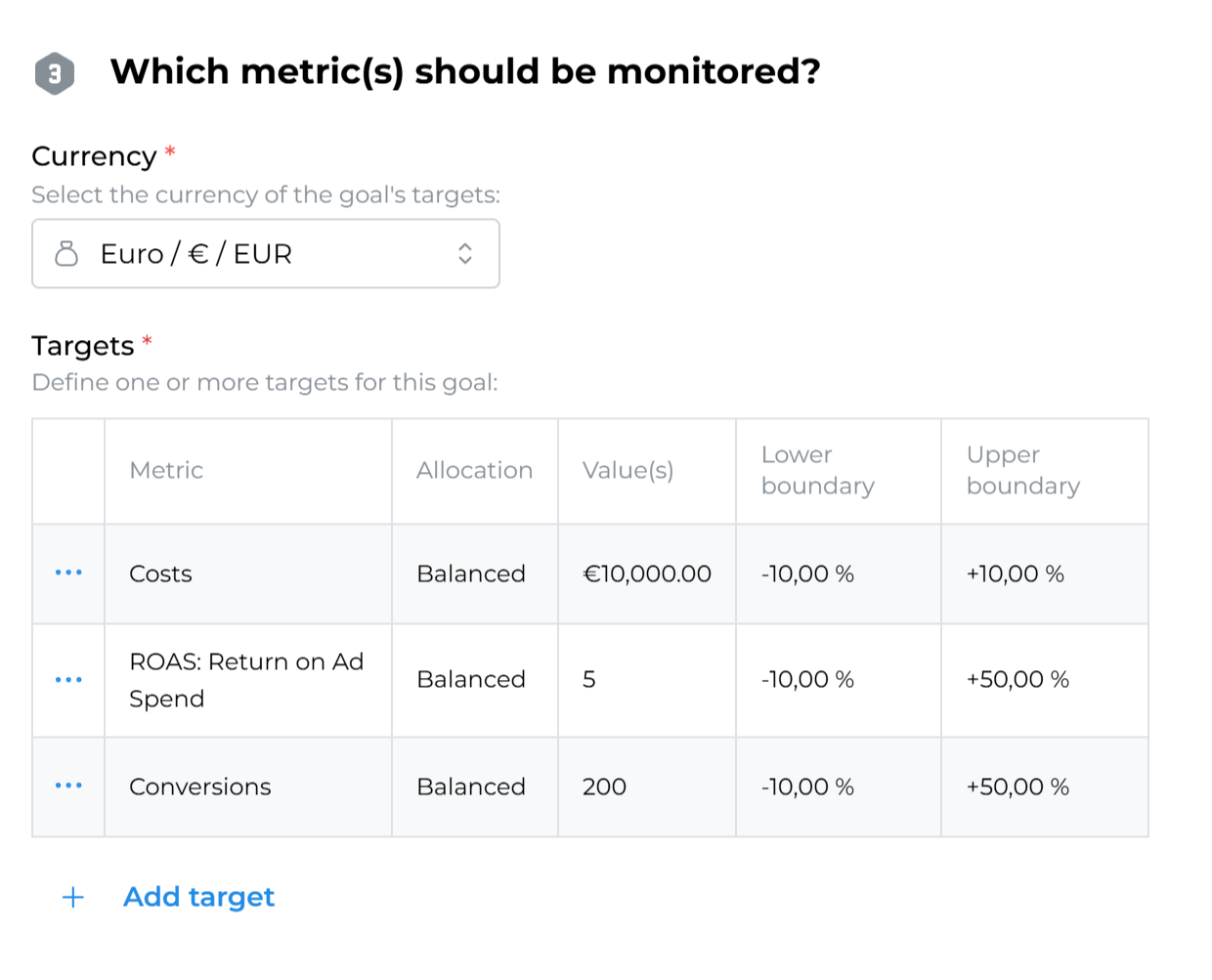
Task: Click the ROAS value of 5
Action: pyautogui.click(x=589, y=680)
